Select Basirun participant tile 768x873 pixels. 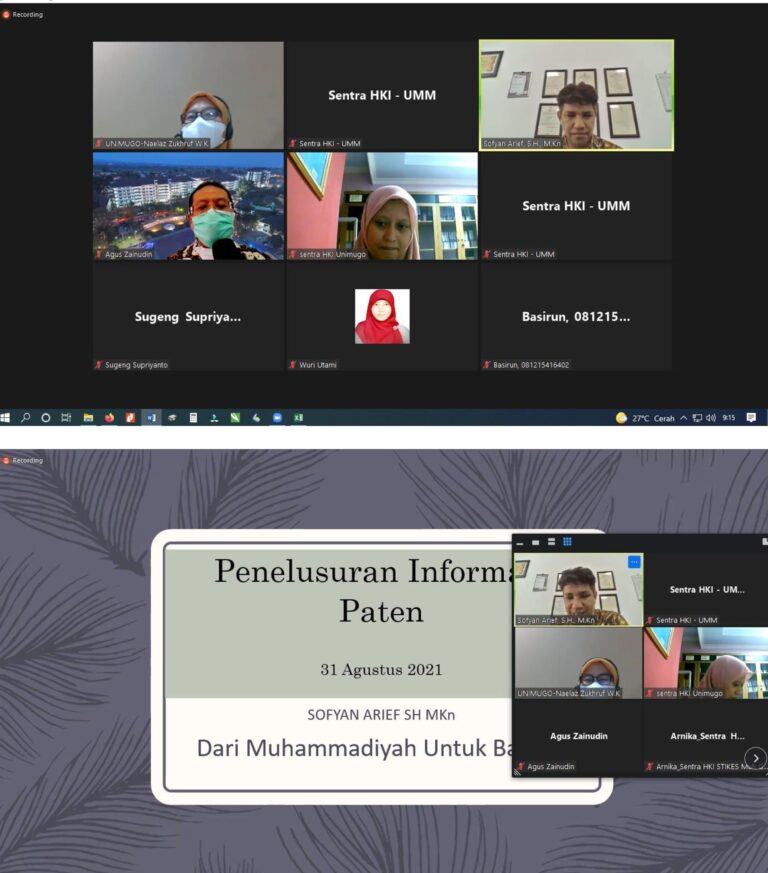click(x=576, y=317)
